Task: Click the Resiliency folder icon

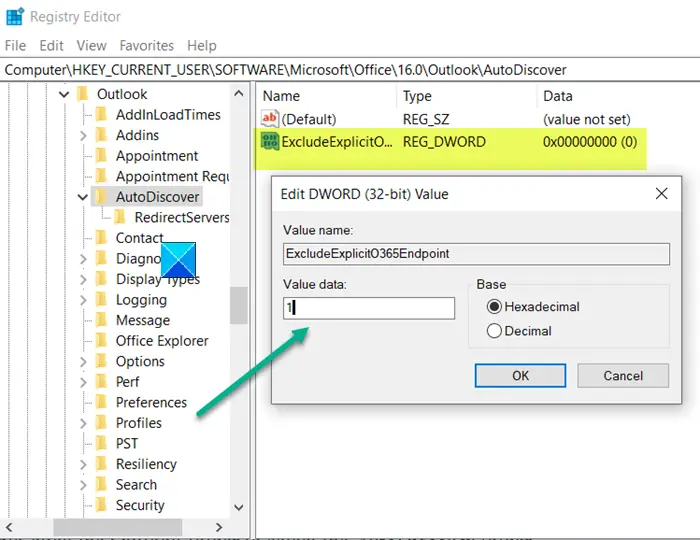Action: pos(102,464)
